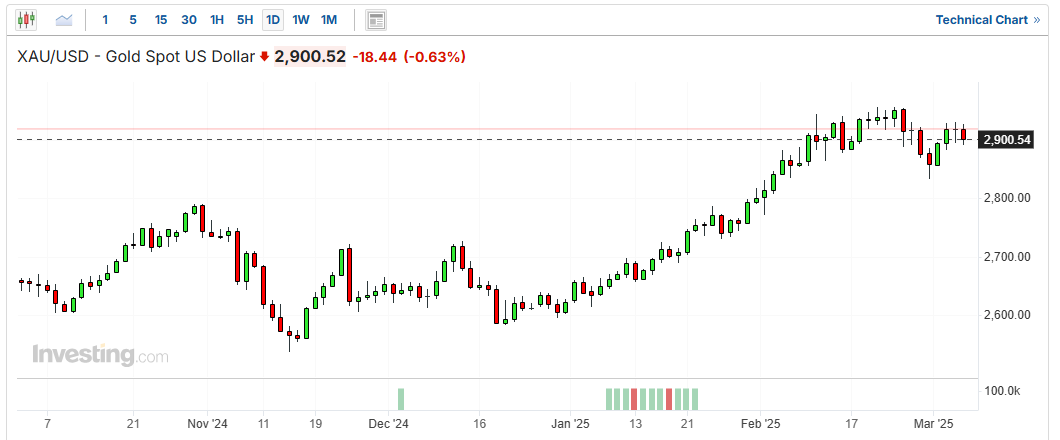This screenshot has height=440, width=1060.
Task: Choose the 5H chart interval
Action: tap(245, 19)
